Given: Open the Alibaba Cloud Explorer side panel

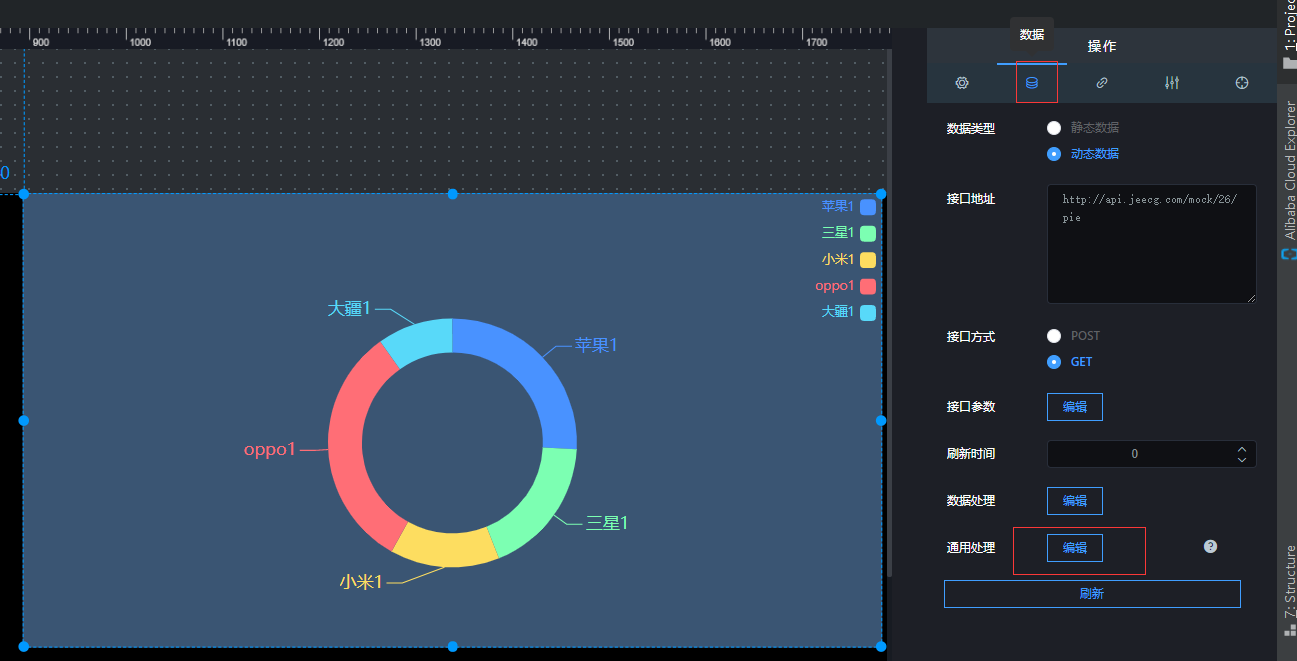Looking at the screenshot, I should coord(1289,178).
